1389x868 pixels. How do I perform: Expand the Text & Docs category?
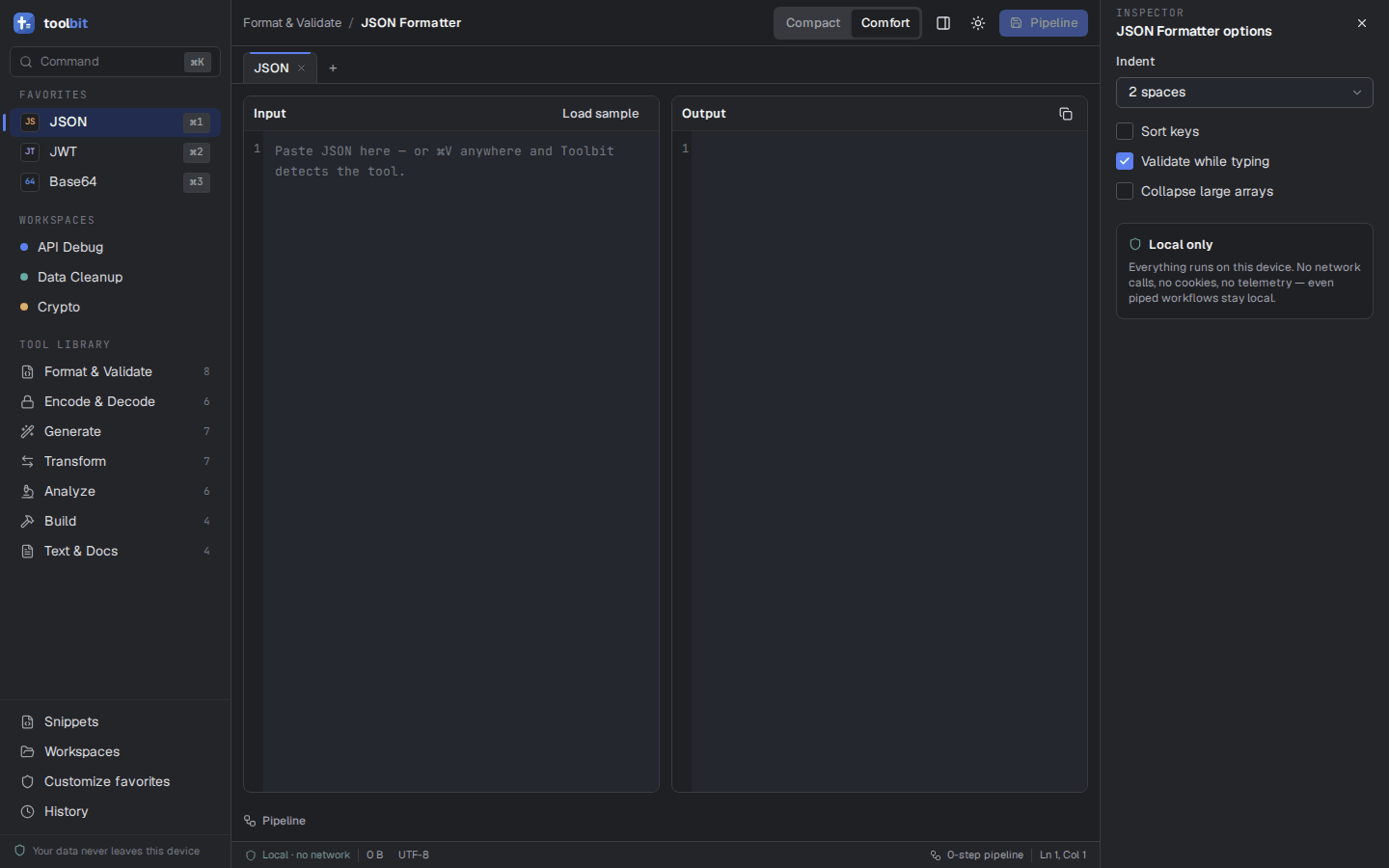[116, 551]
